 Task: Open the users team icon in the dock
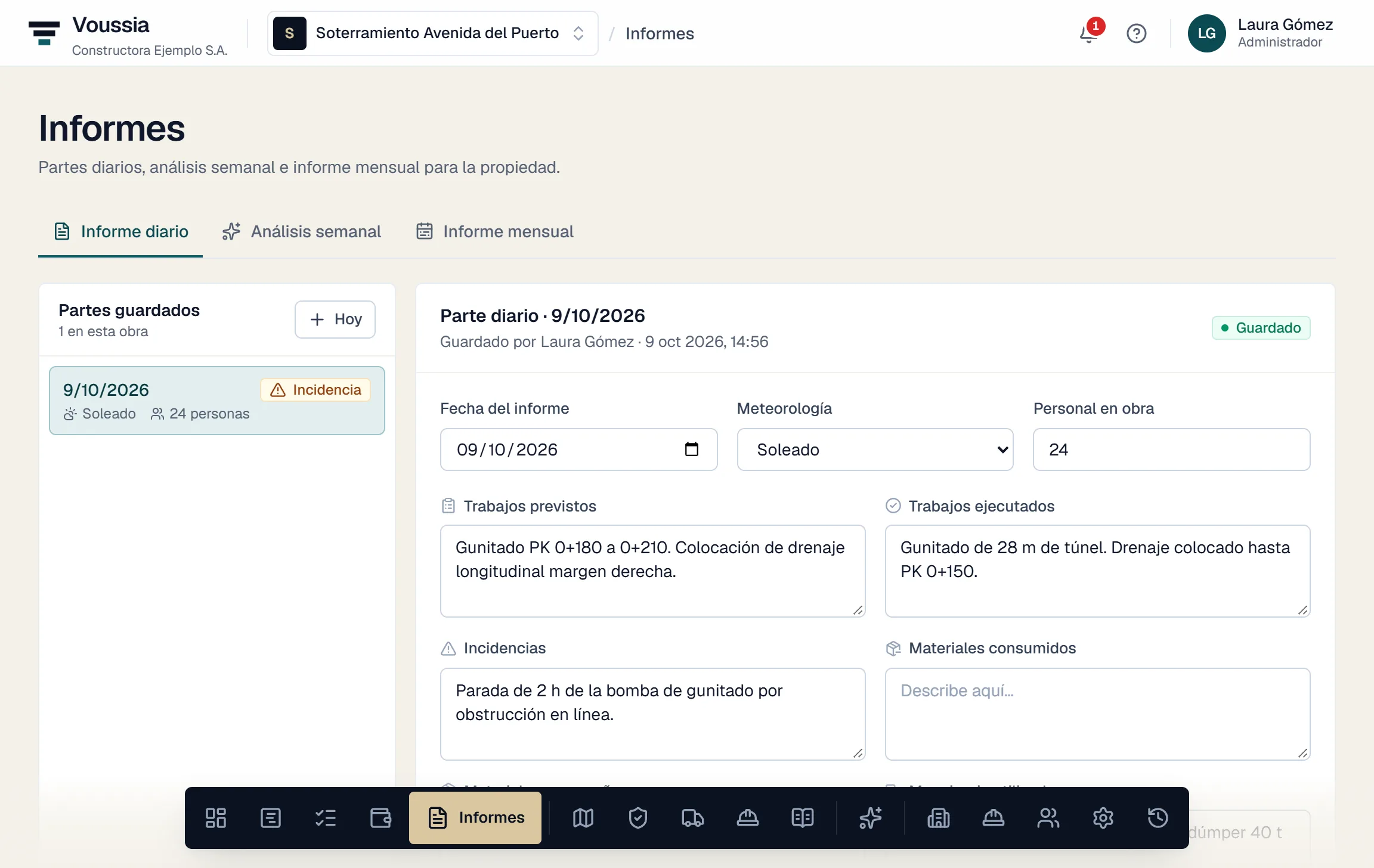pyautogui.click(x=1048, y=818)
